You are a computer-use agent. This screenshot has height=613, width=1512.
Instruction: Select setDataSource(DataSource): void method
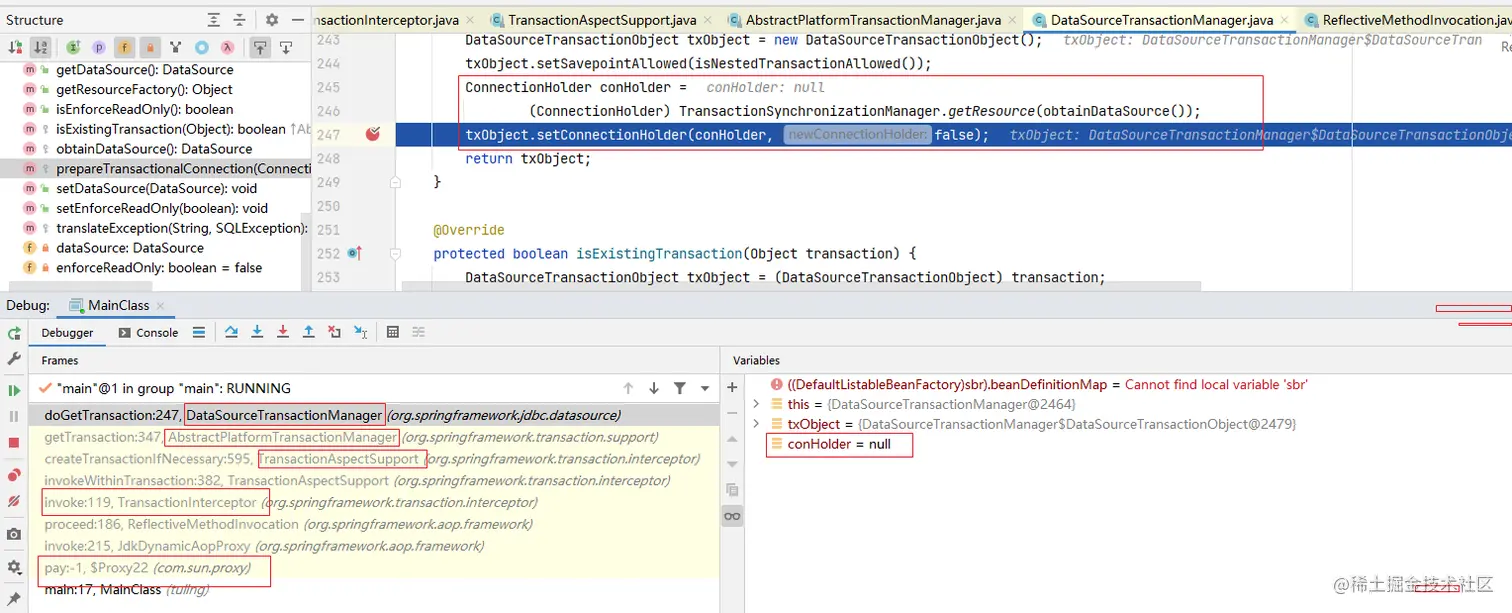(156, 189)
